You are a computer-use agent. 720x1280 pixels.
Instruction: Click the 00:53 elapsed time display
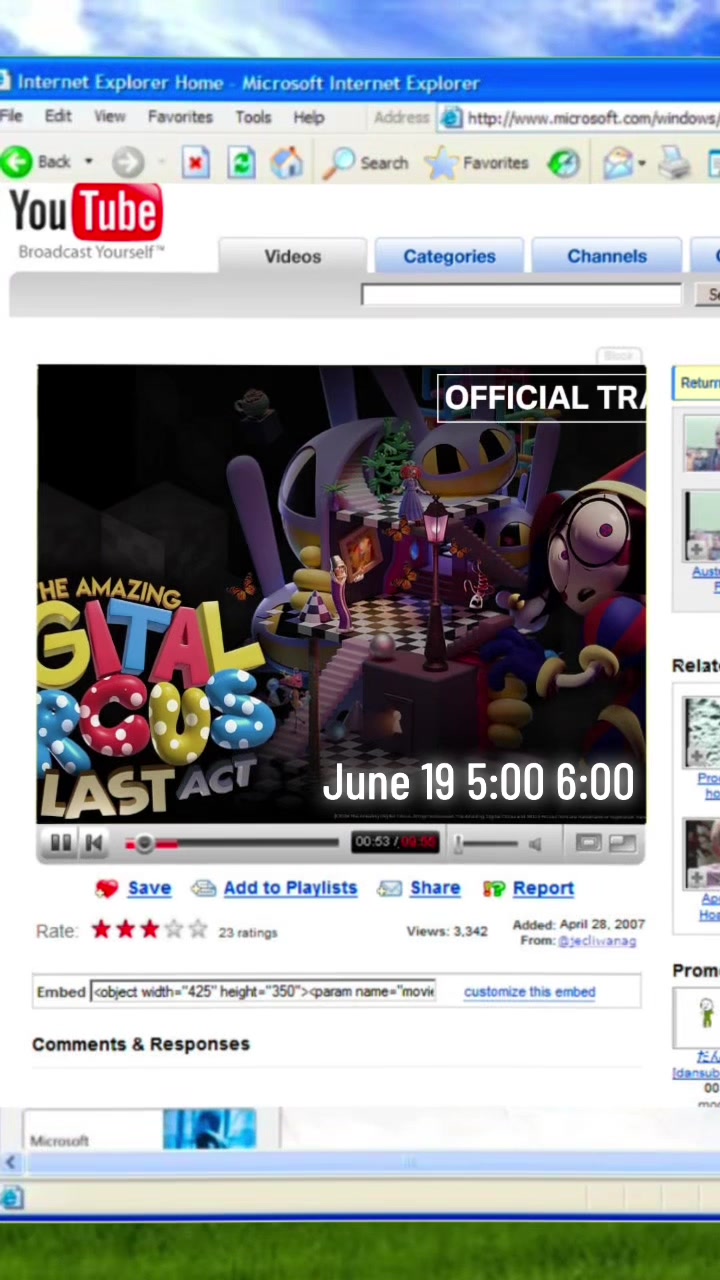click(x=372, y=843)
